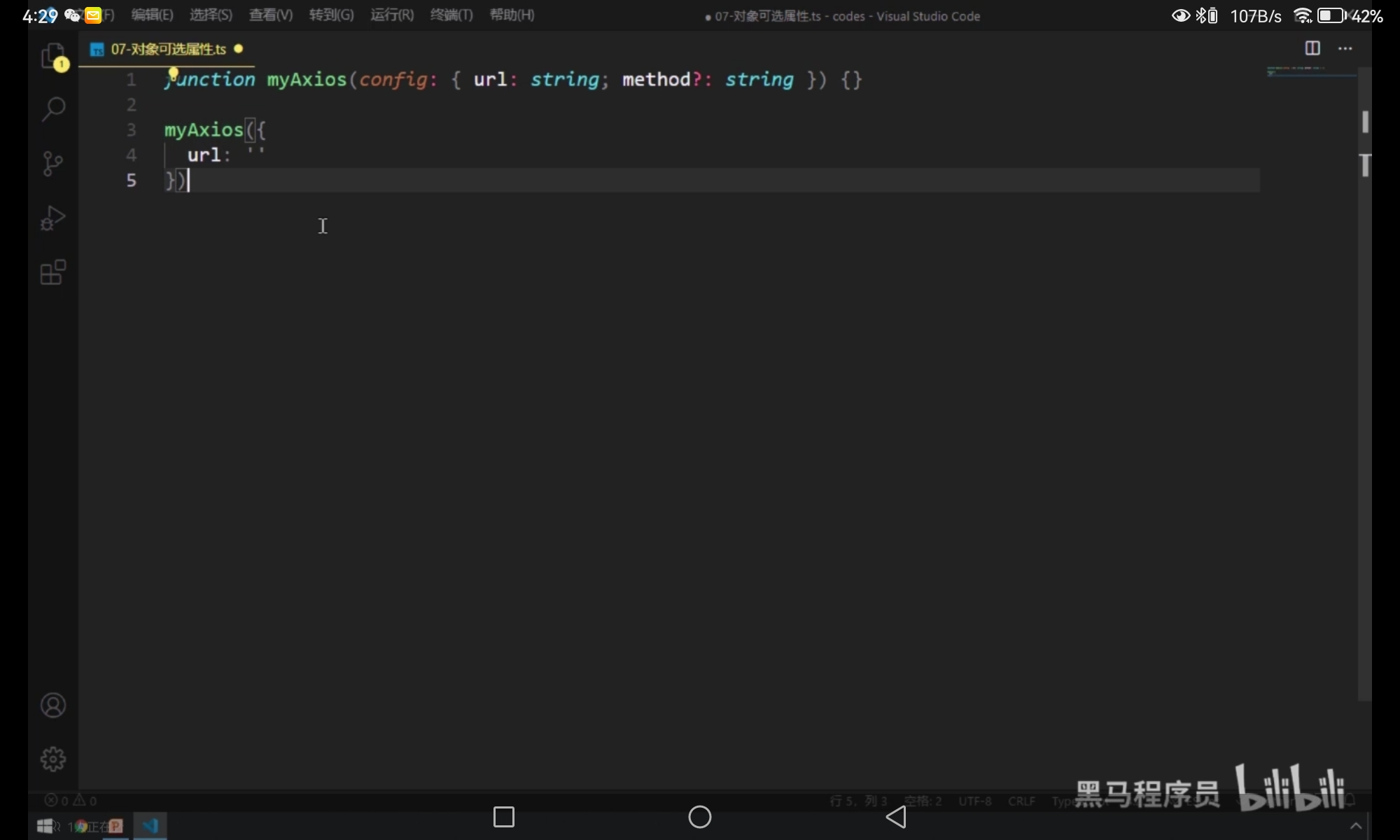Click the editor vertical scrollbar

1364,350
